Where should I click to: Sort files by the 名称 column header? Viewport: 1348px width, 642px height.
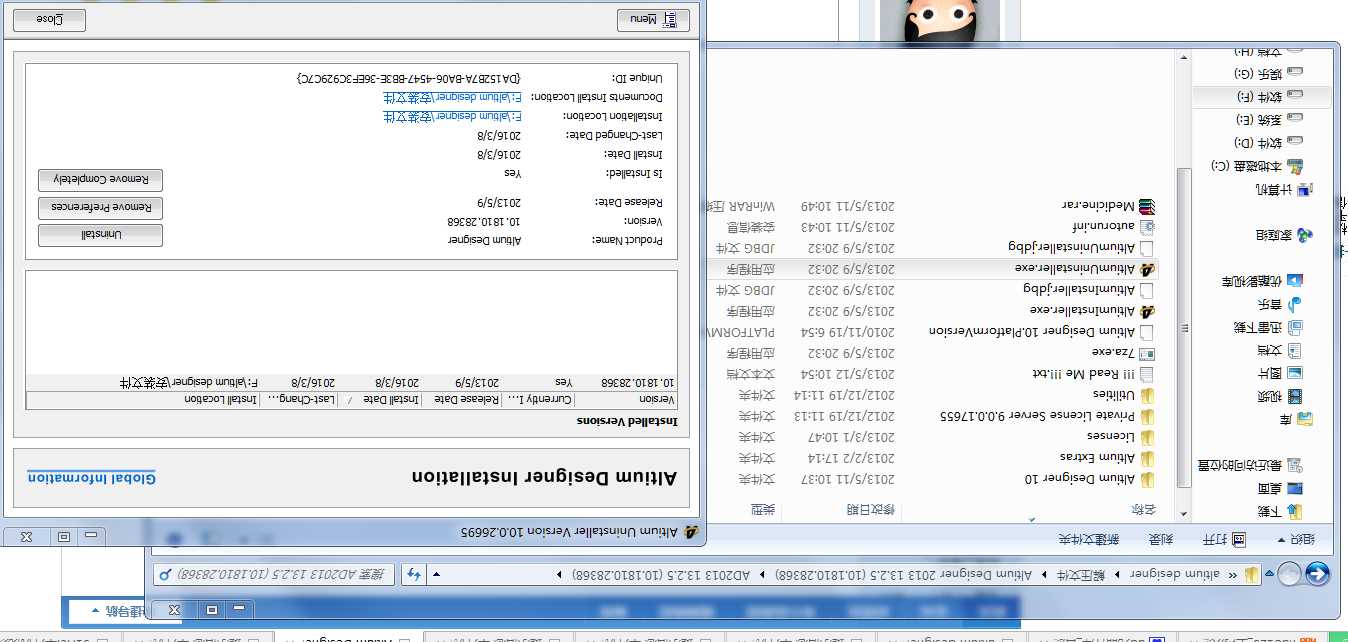click(1142, 511)
